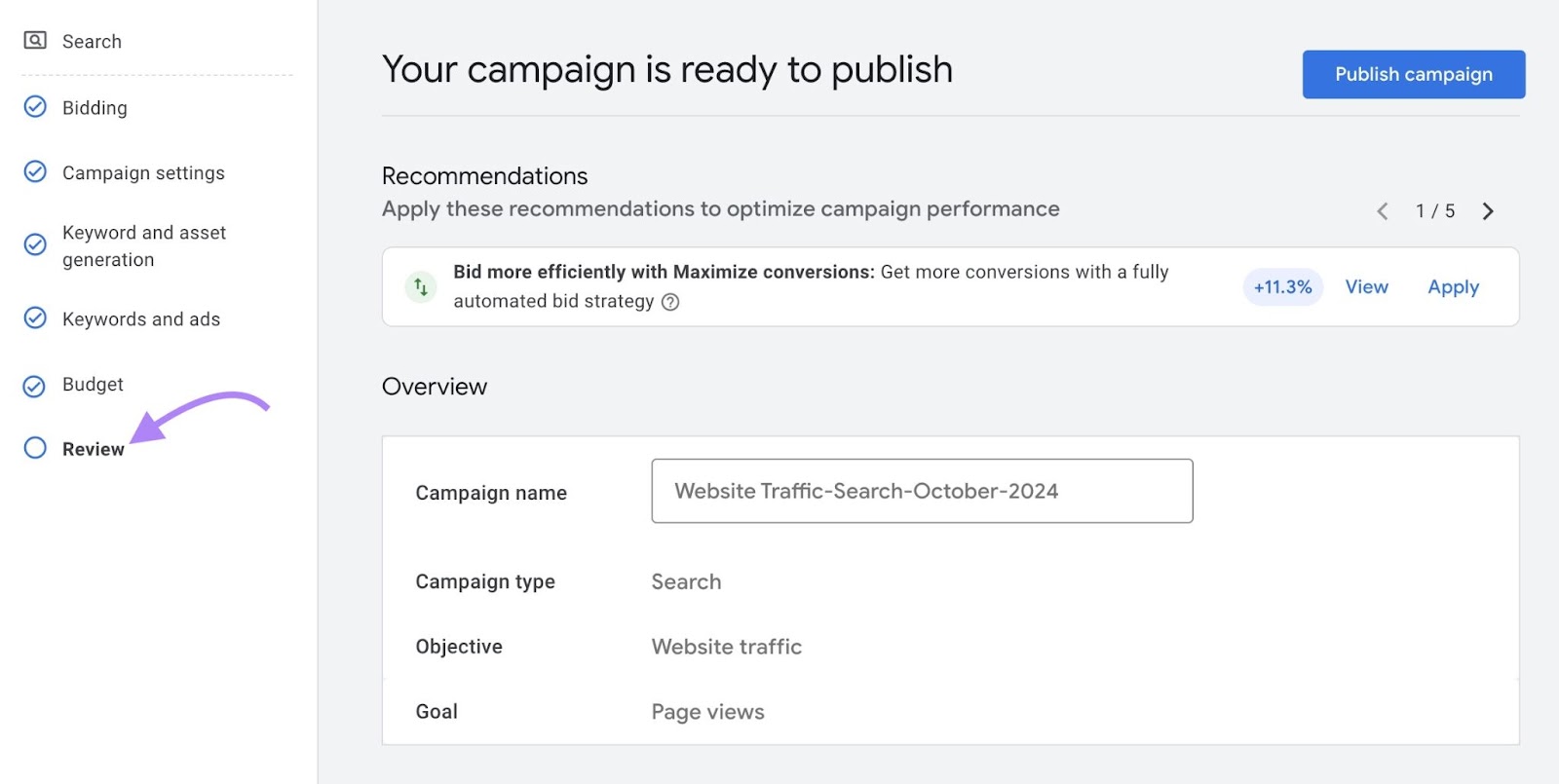Switch to the Campaign settings step
The height and width of the screenshot is (784, 1559).
click(143, 172)
